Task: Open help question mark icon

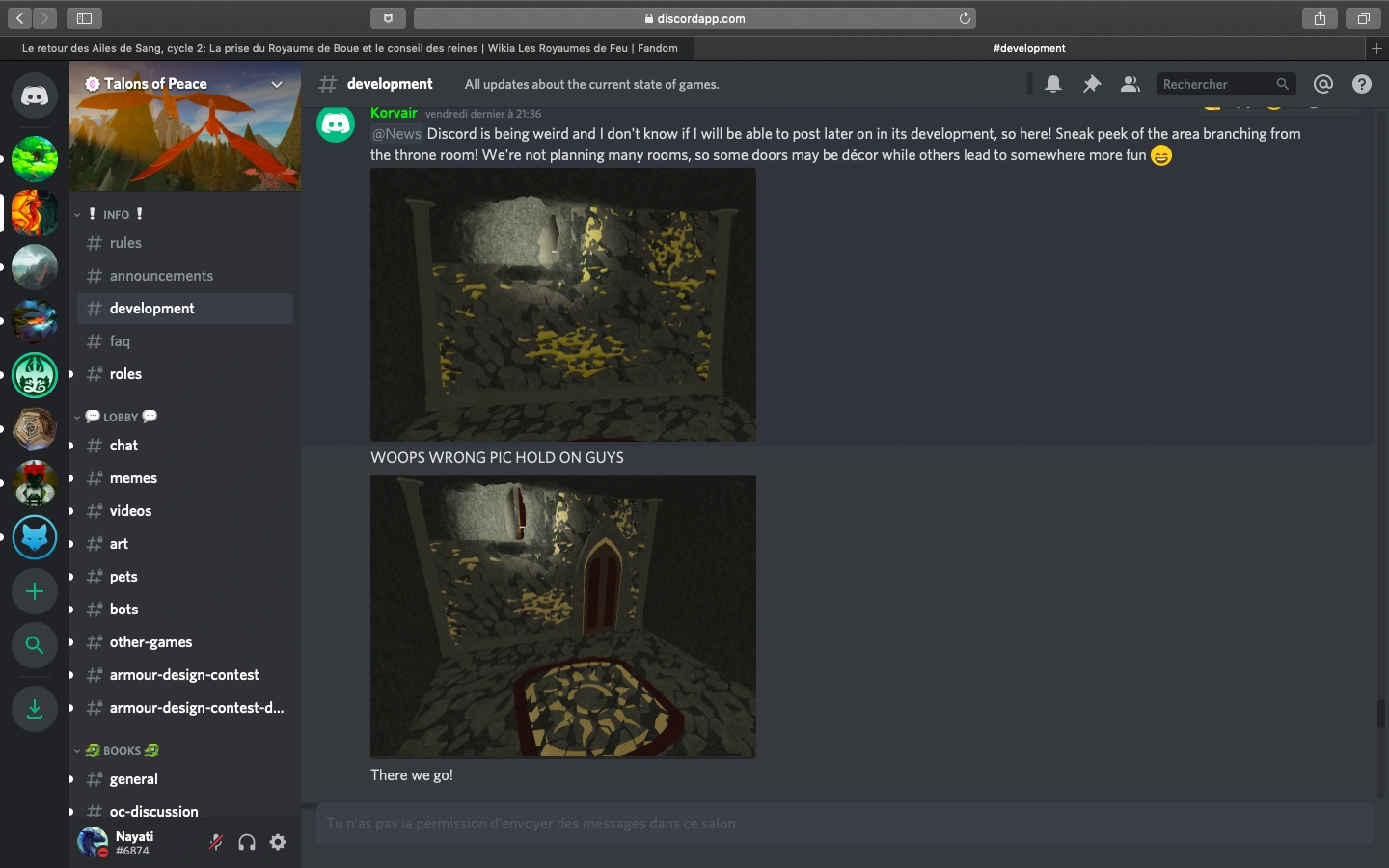Action: pos(1362,84)
